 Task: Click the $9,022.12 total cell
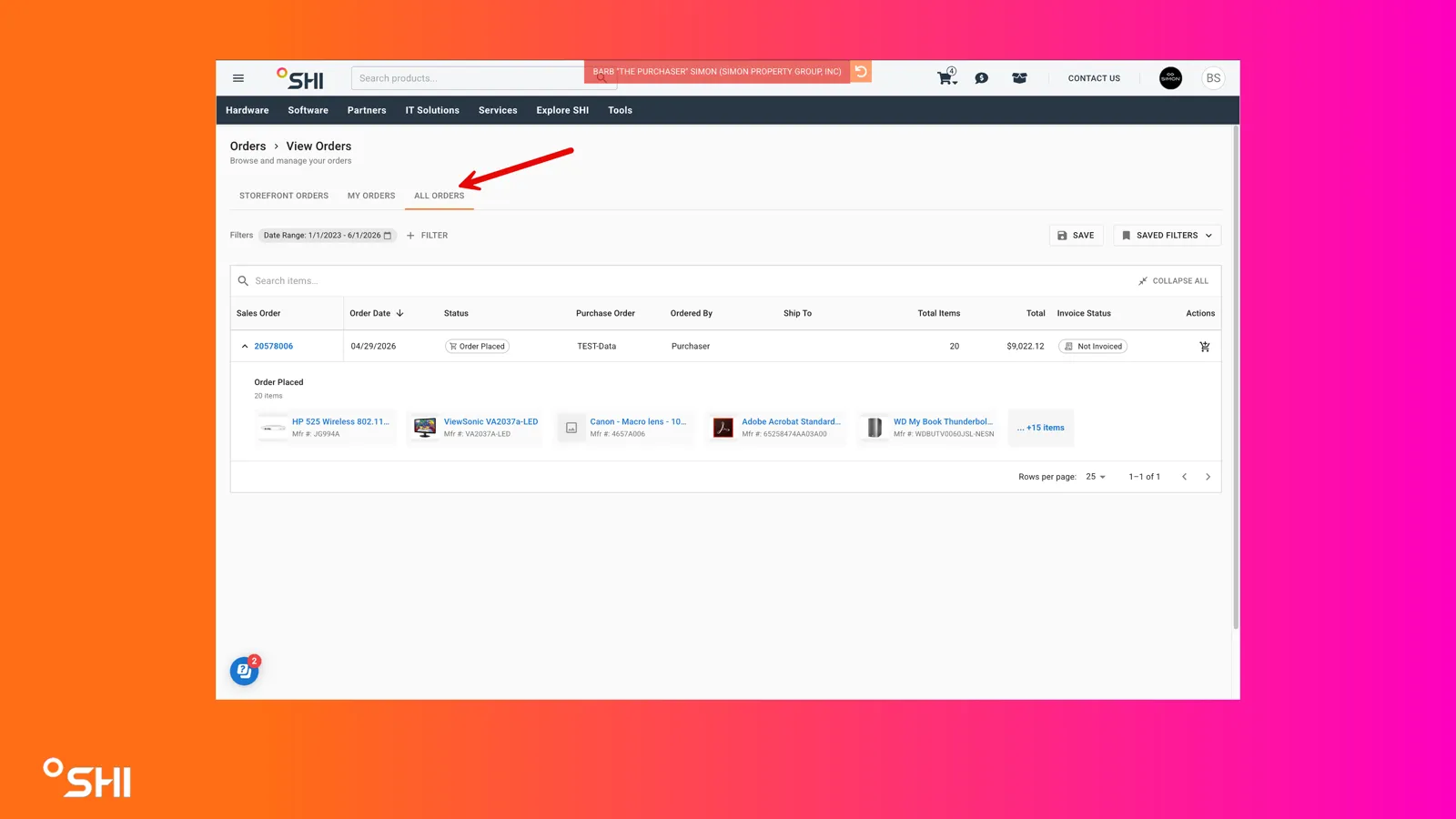coord(1026,347)
